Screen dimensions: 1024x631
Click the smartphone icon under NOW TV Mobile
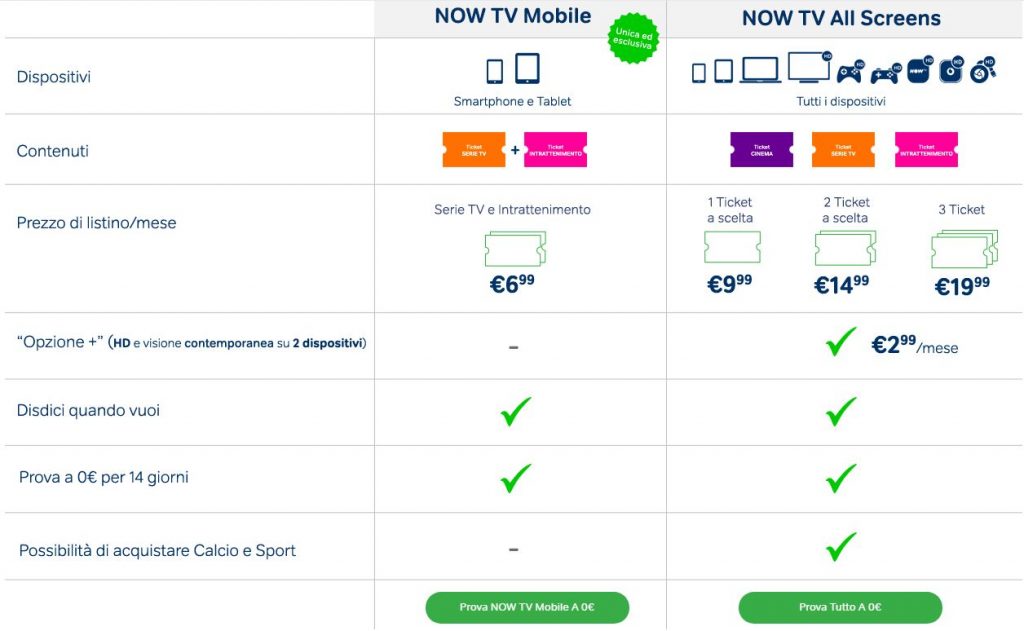(x=494, y=71)
